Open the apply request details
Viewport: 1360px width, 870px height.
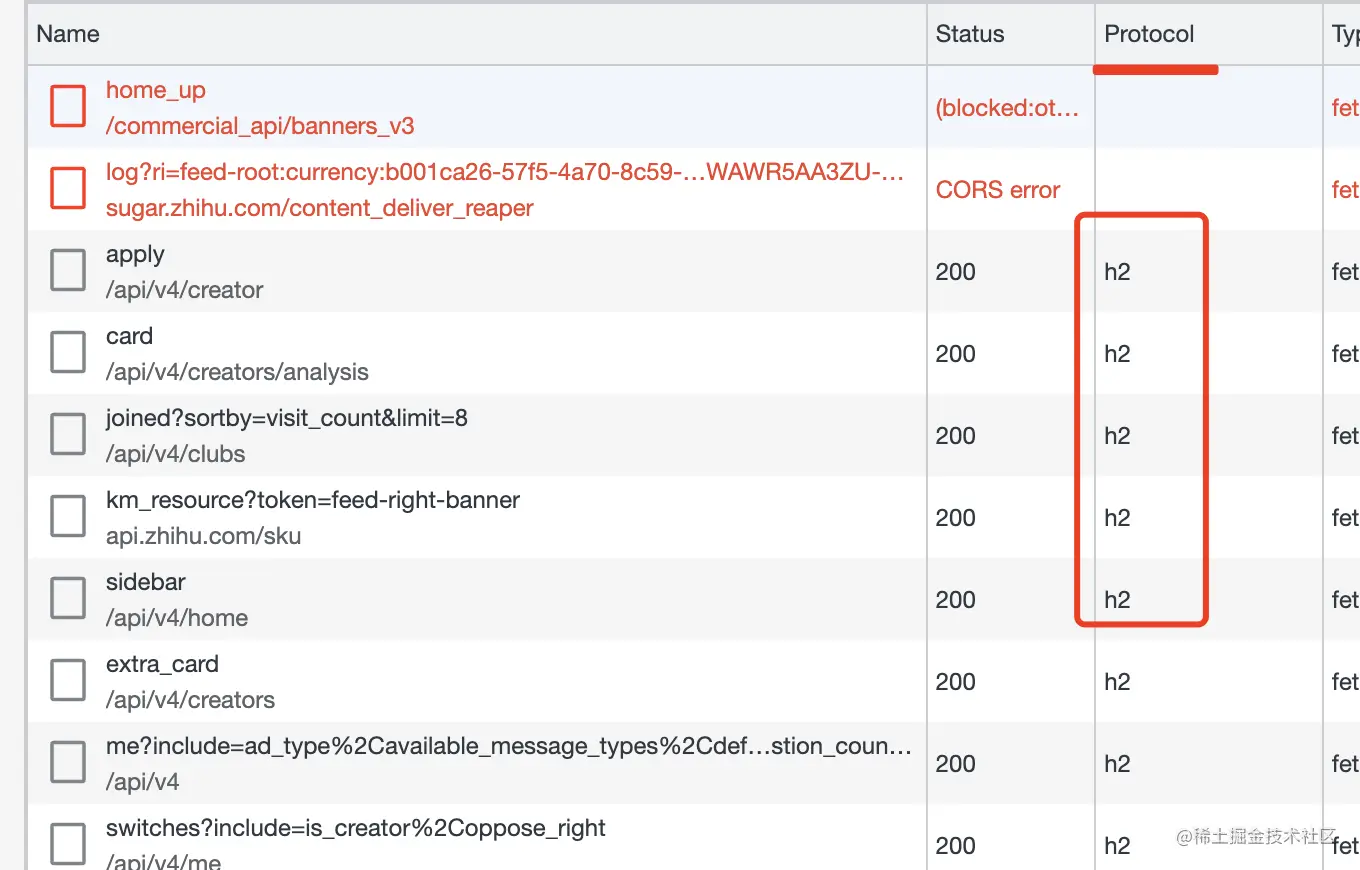pyautogui.click(x=135, y=255)
